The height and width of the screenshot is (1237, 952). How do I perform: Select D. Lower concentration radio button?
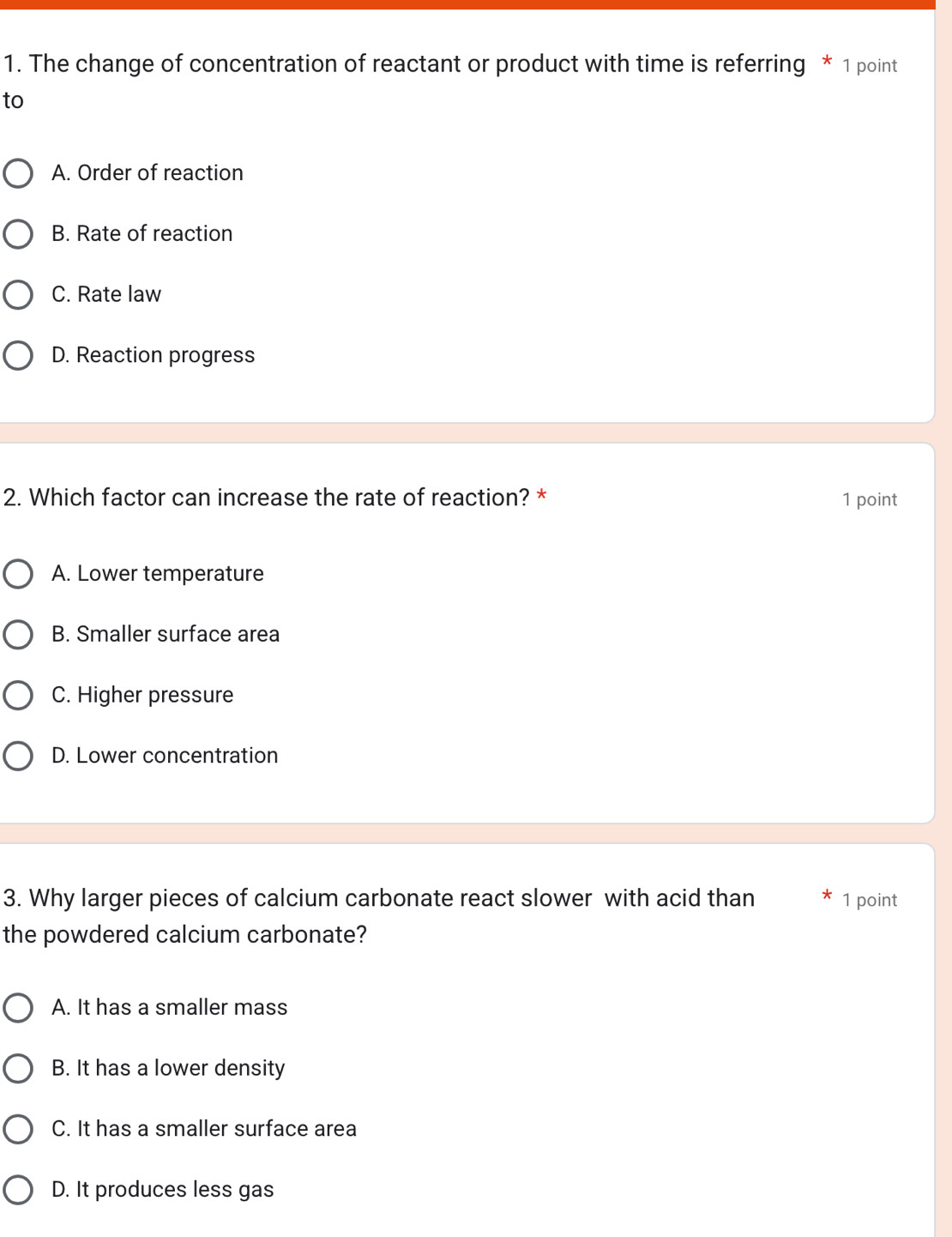click(x=18, y=757)
